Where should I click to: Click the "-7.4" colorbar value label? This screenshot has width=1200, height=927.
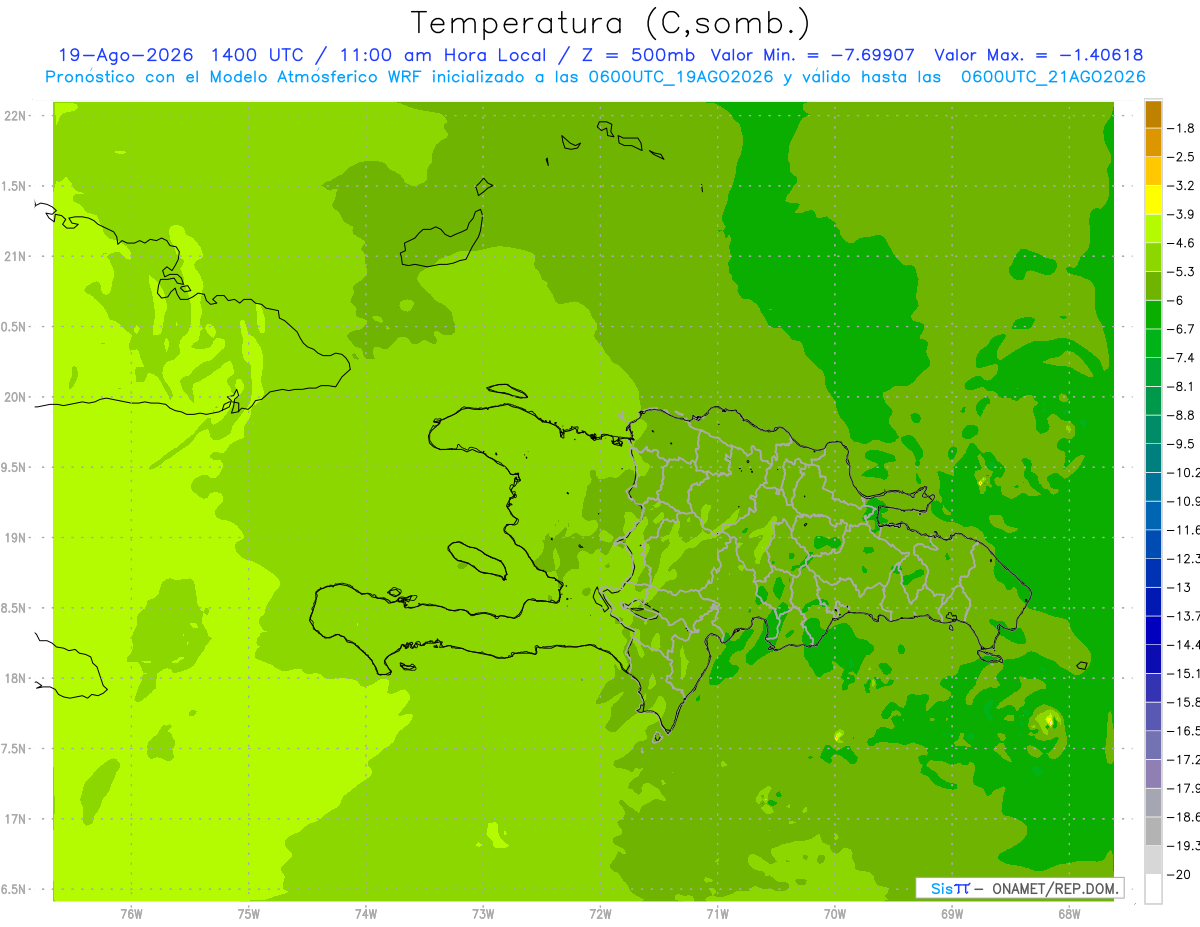pos(1182,358)
